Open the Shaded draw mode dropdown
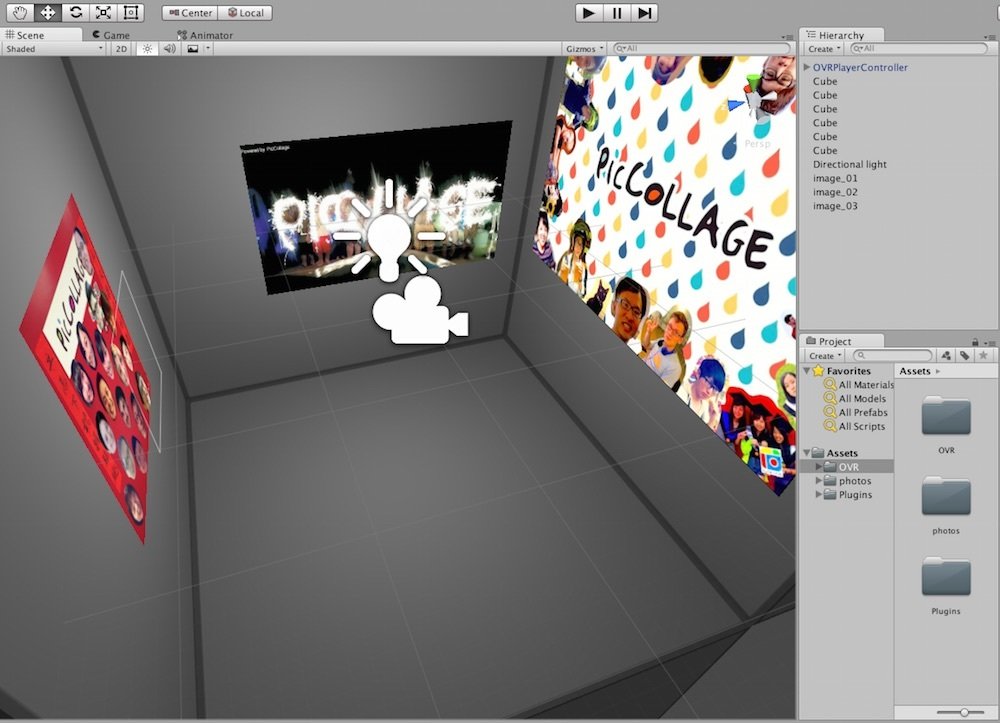 coord(54,48)
